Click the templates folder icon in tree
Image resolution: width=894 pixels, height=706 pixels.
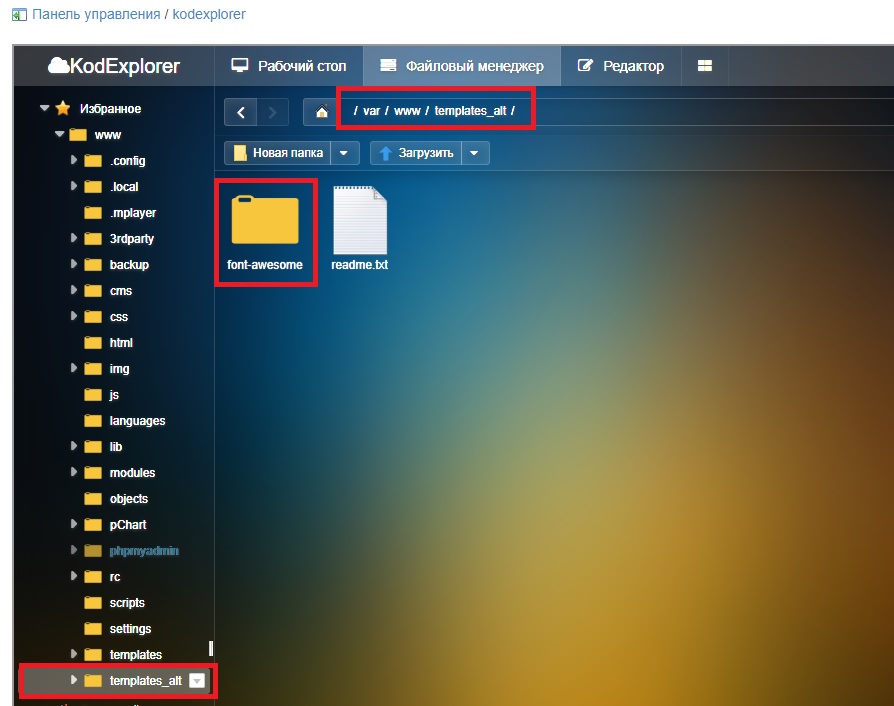93,655
